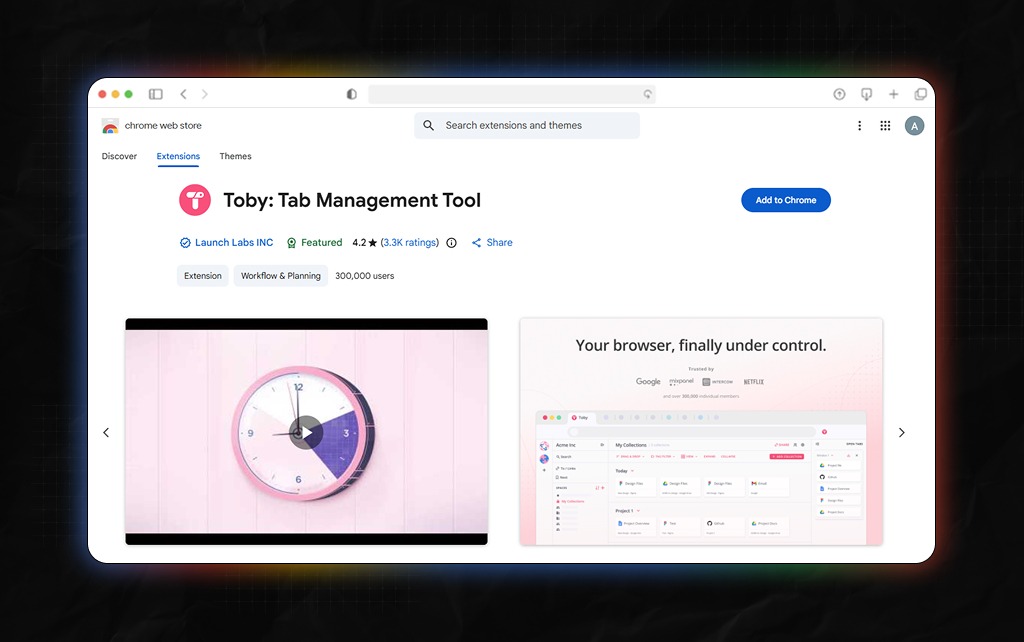Viewport: 1024px width, 642px height.
Task: Open Launch Labs INC publisher link
Action: [x=234, y=242]
